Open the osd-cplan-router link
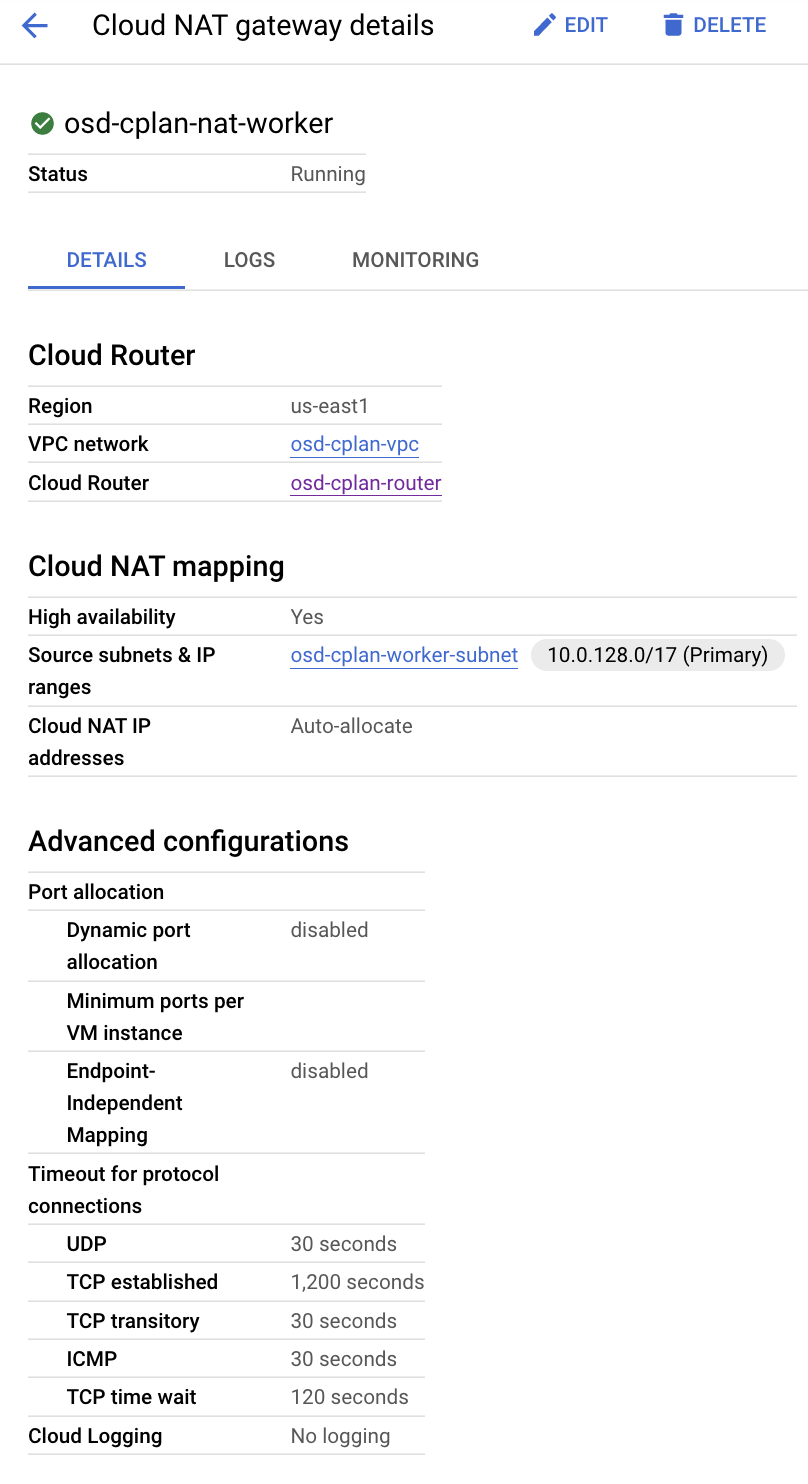 point(366,483)
